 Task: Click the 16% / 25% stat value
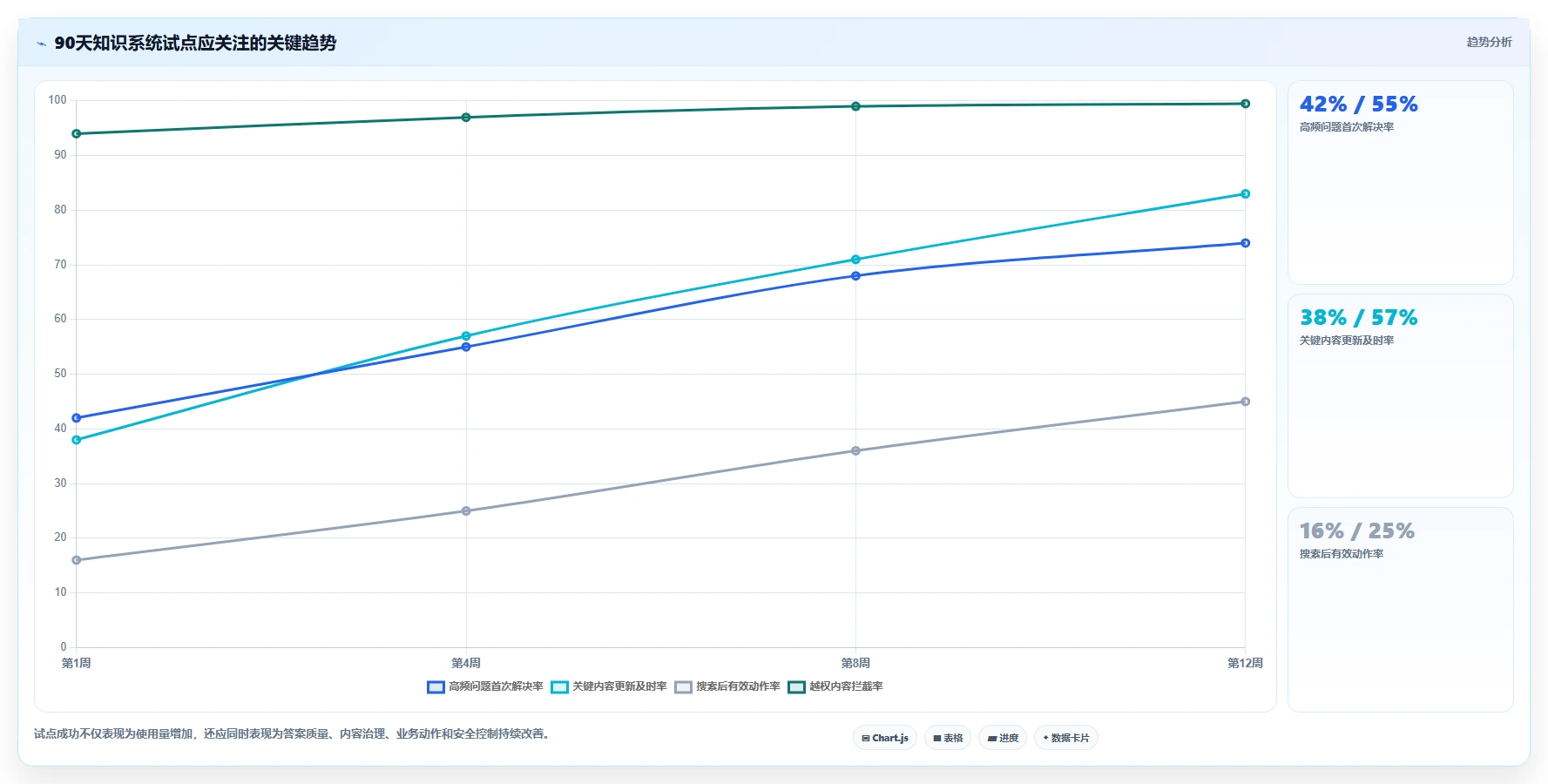tap(1356, 531)
